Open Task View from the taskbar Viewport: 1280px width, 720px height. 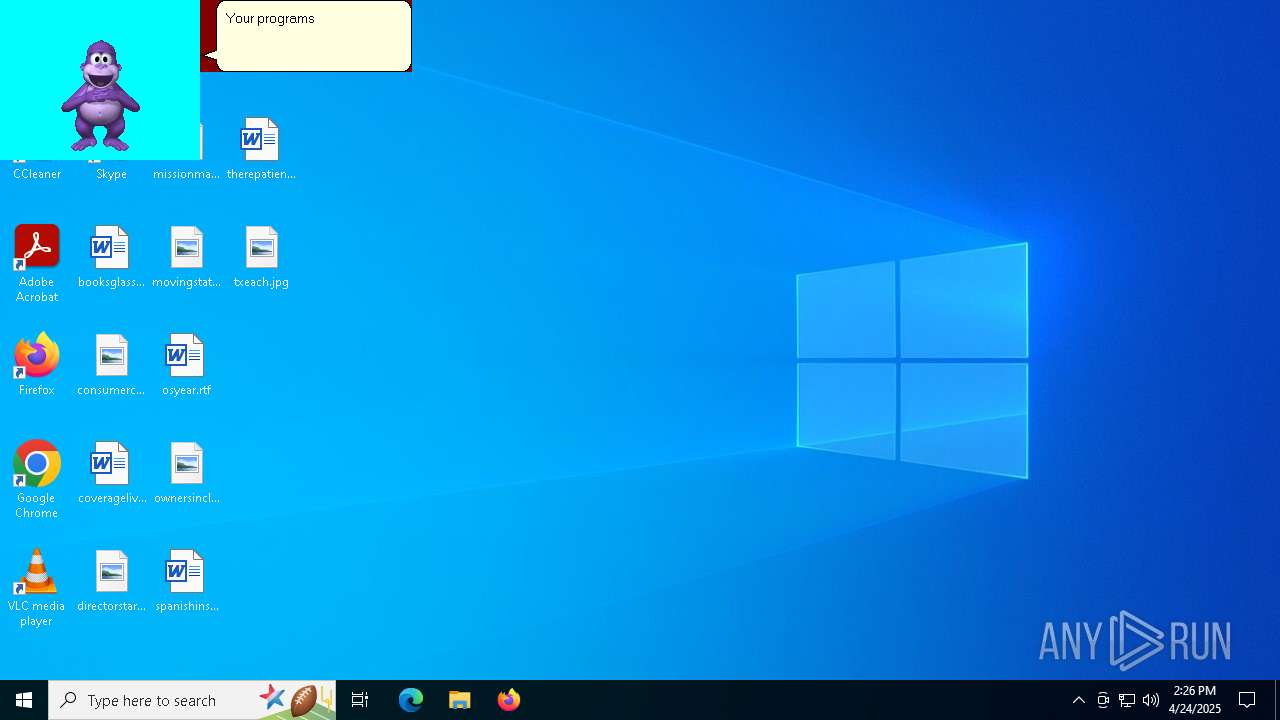point(360,700)
